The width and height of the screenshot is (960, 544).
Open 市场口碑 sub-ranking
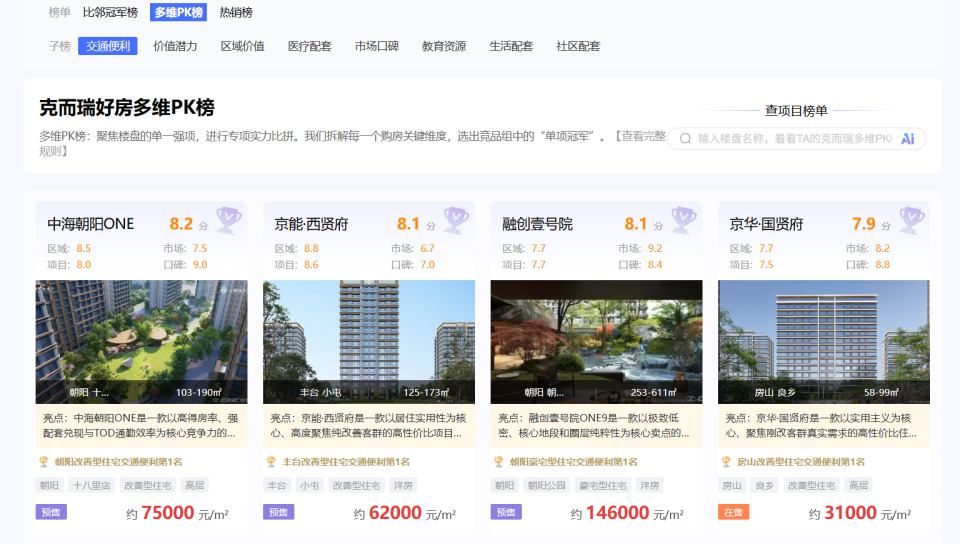point(377,46)
